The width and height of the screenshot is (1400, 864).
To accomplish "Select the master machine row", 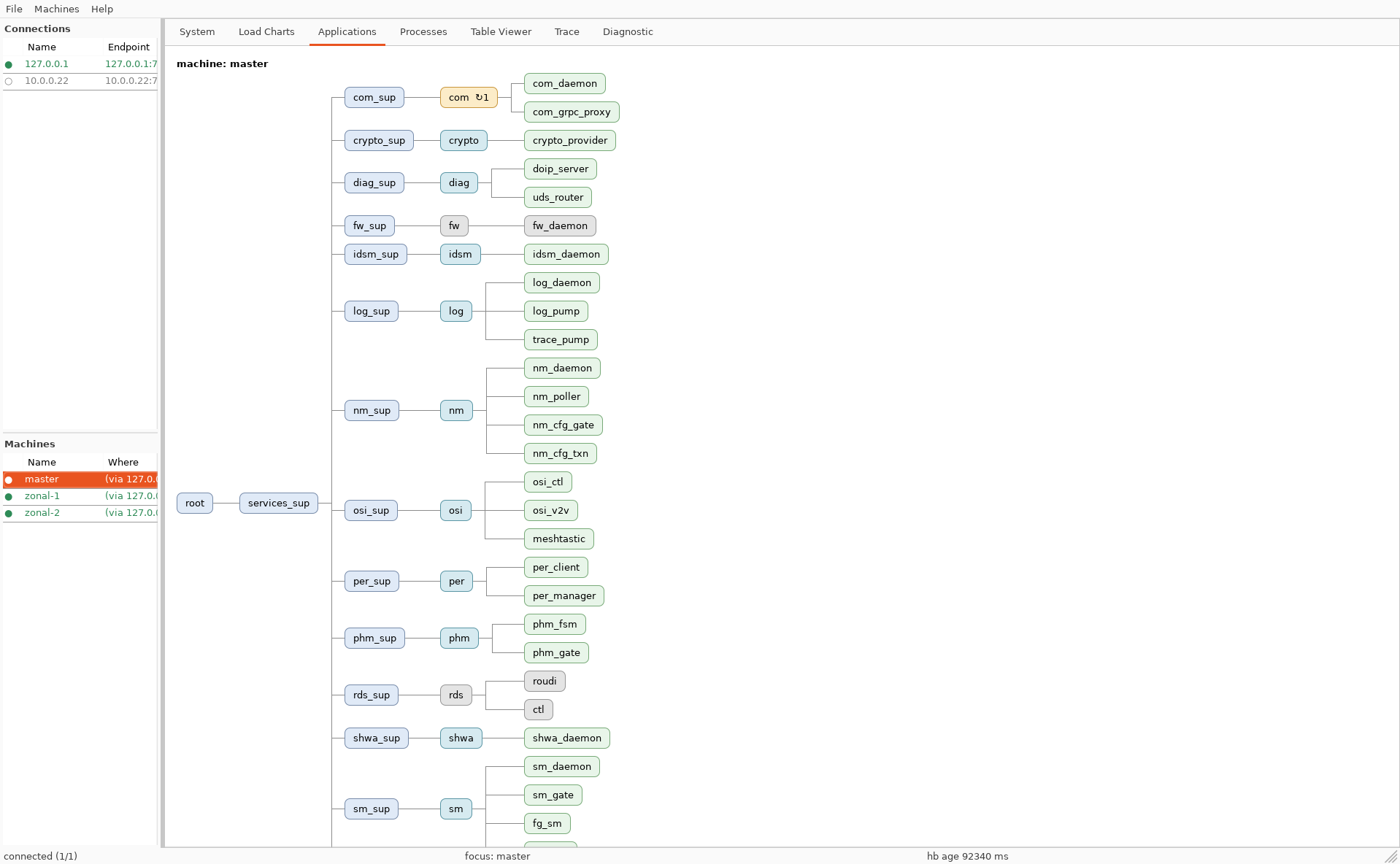I will pos(80,479).
